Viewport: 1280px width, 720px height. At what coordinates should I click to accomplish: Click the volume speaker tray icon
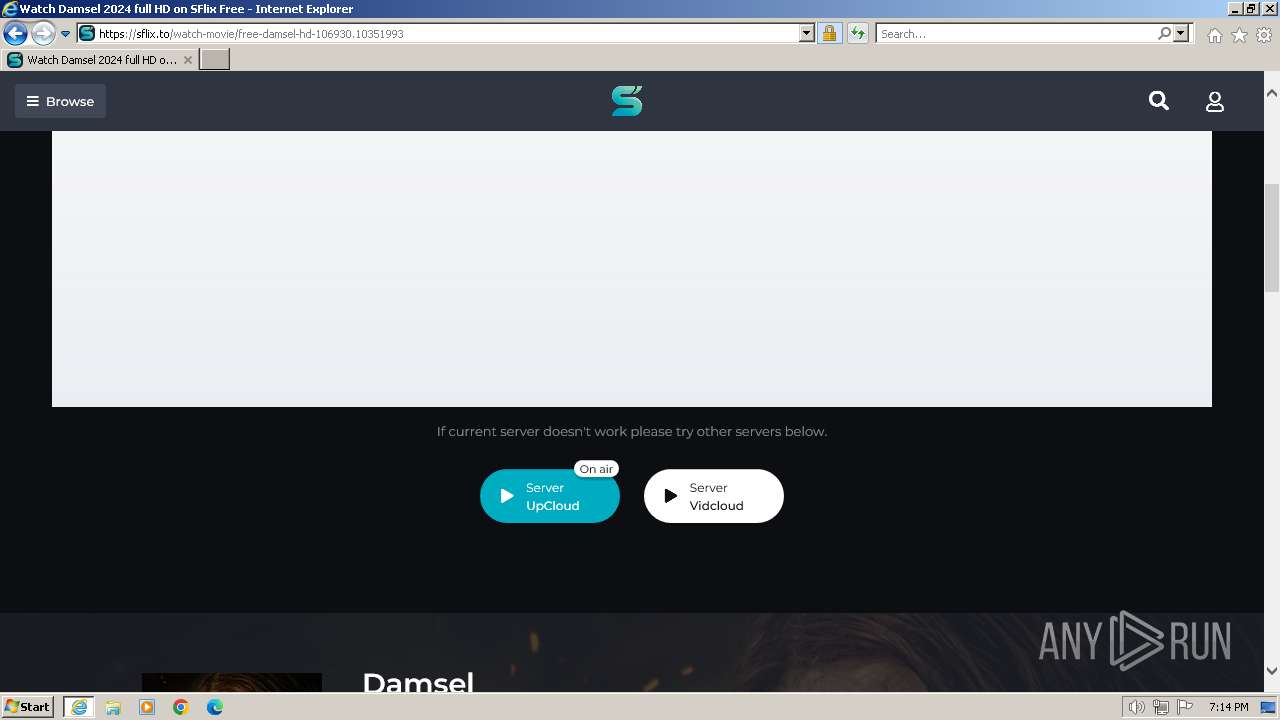coord(1137,707)
